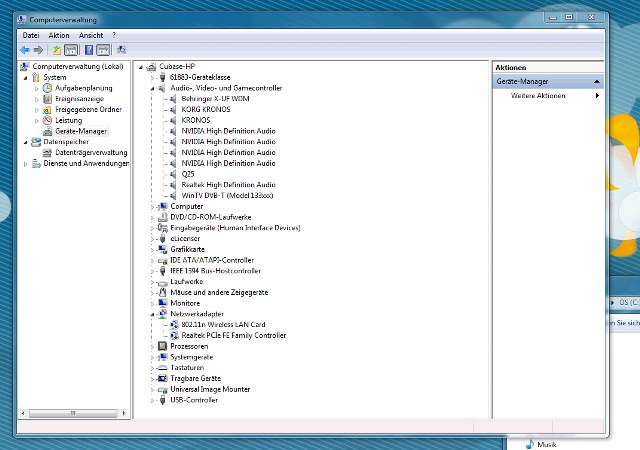Collapse the System node in left tree
Screen dimensions: 640x450
[x=25, y=78]
